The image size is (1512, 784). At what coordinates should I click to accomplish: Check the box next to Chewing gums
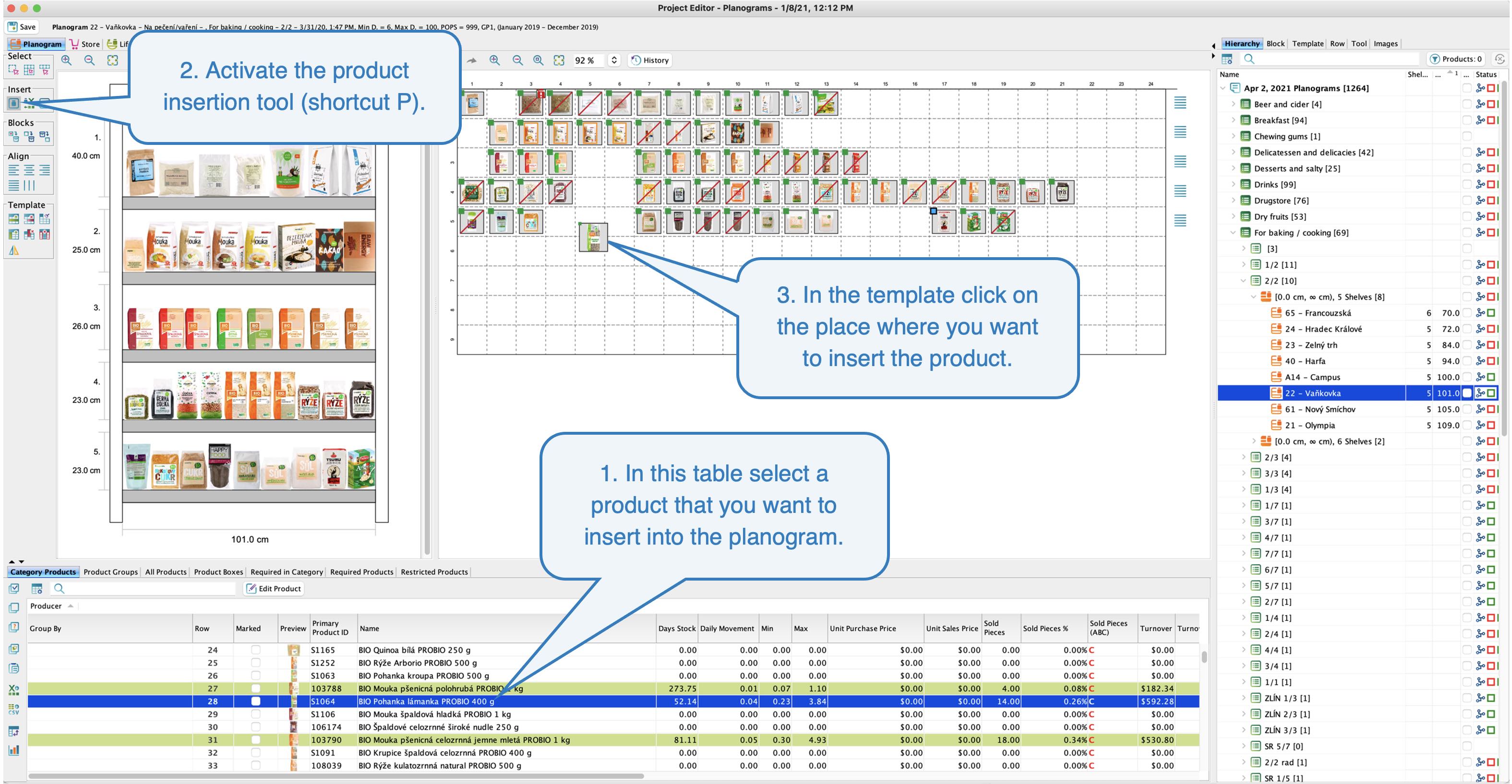(1467, 136)
